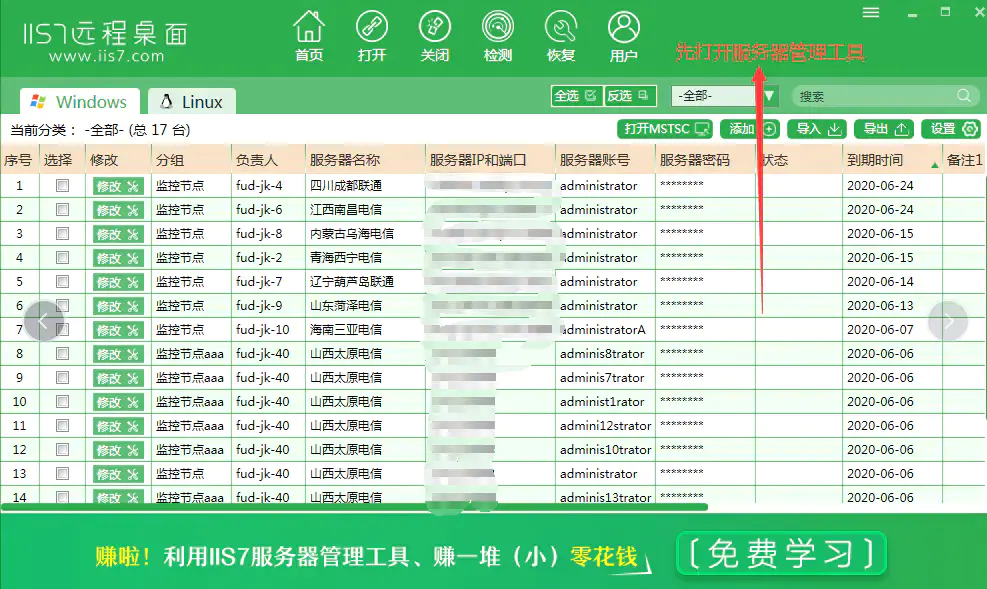Screen dimensions: 987x589
Task: Sort by 到期时间 column header arrow
Action: 935,164
